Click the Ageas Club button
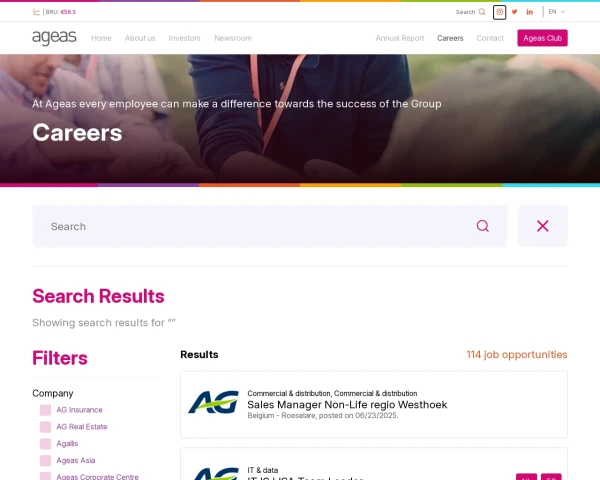 click(543, 38)
